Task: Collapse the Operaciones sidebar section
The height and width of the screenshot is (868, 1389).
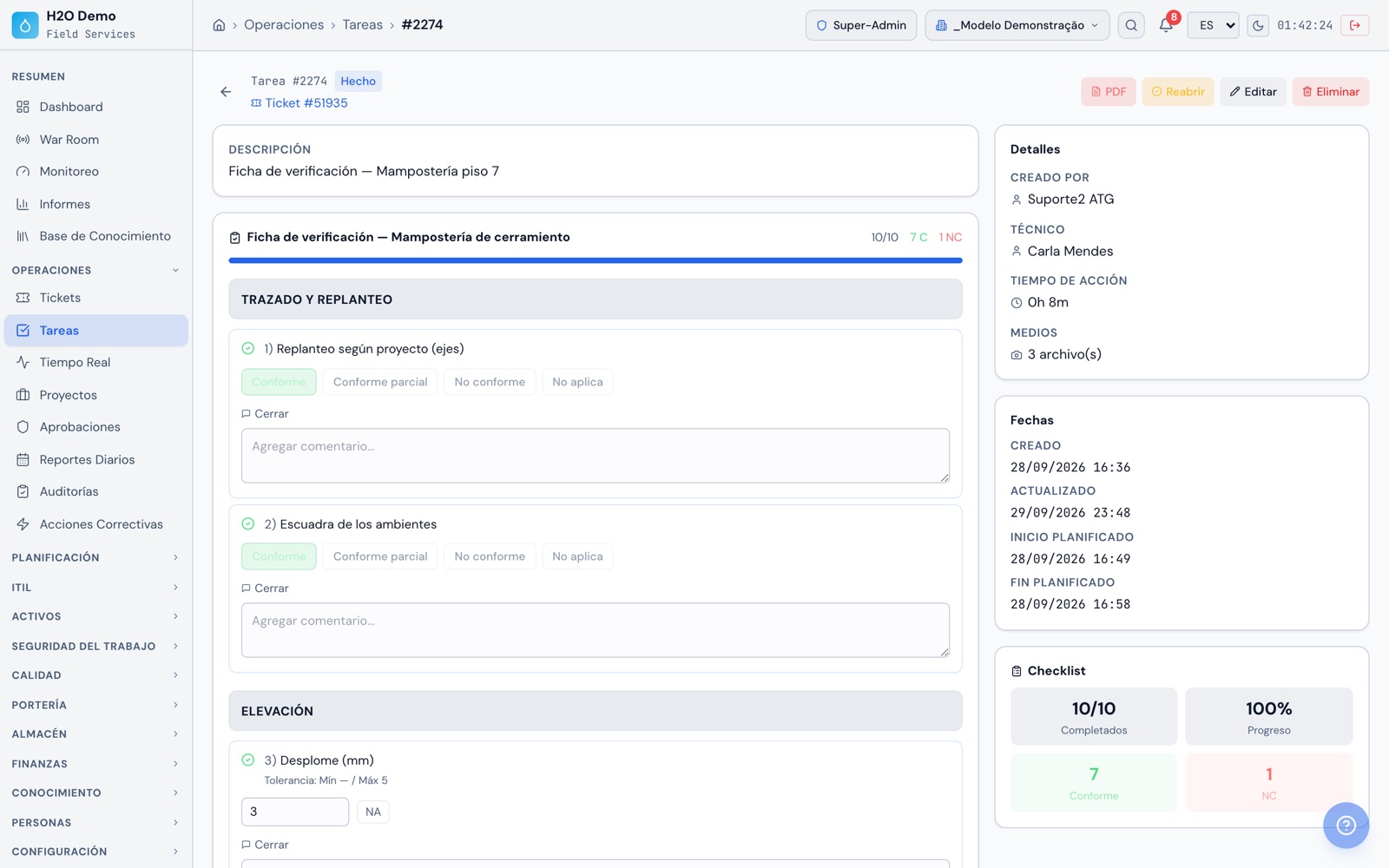Action: [x=95, y=271]
